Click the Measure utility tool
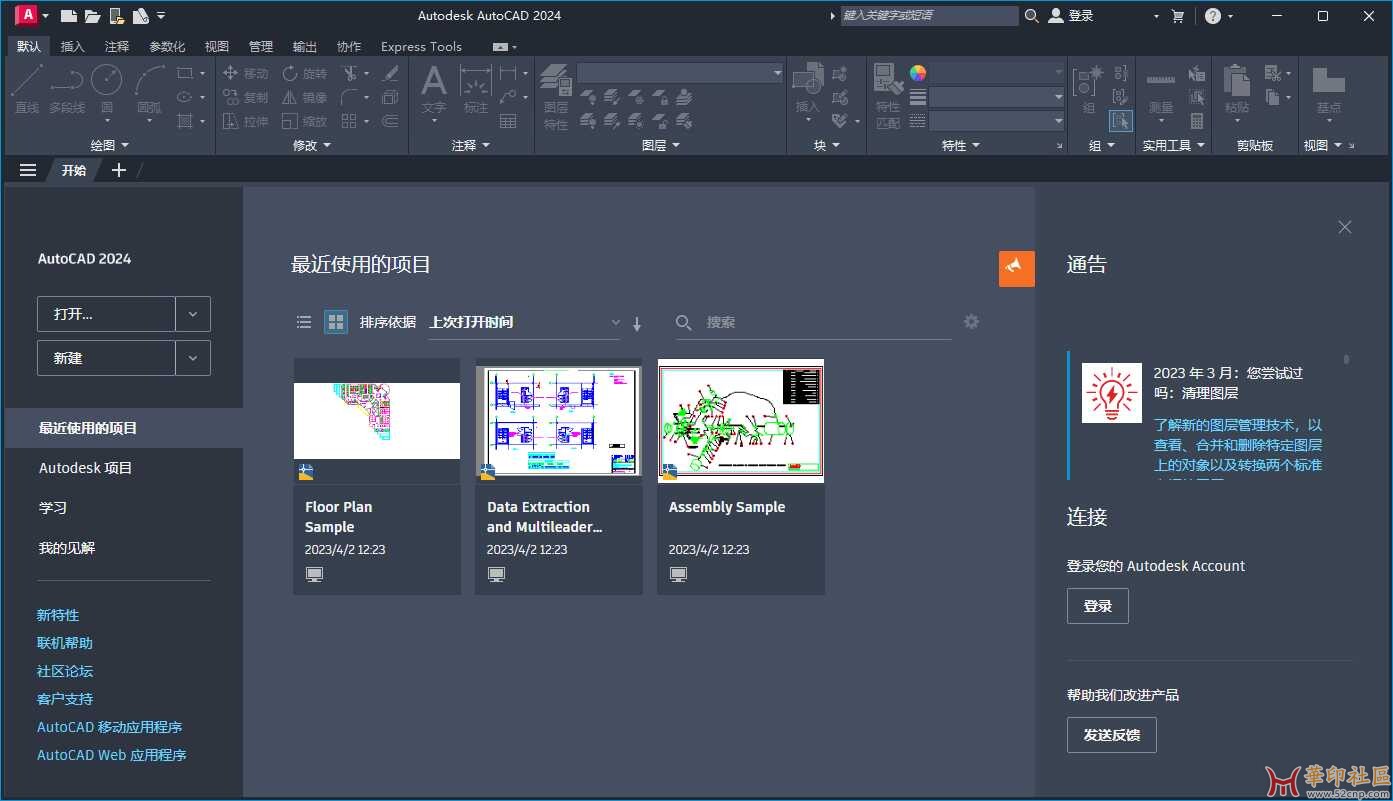Screen dimensions: 1393x801 (x=1160, y=88)
